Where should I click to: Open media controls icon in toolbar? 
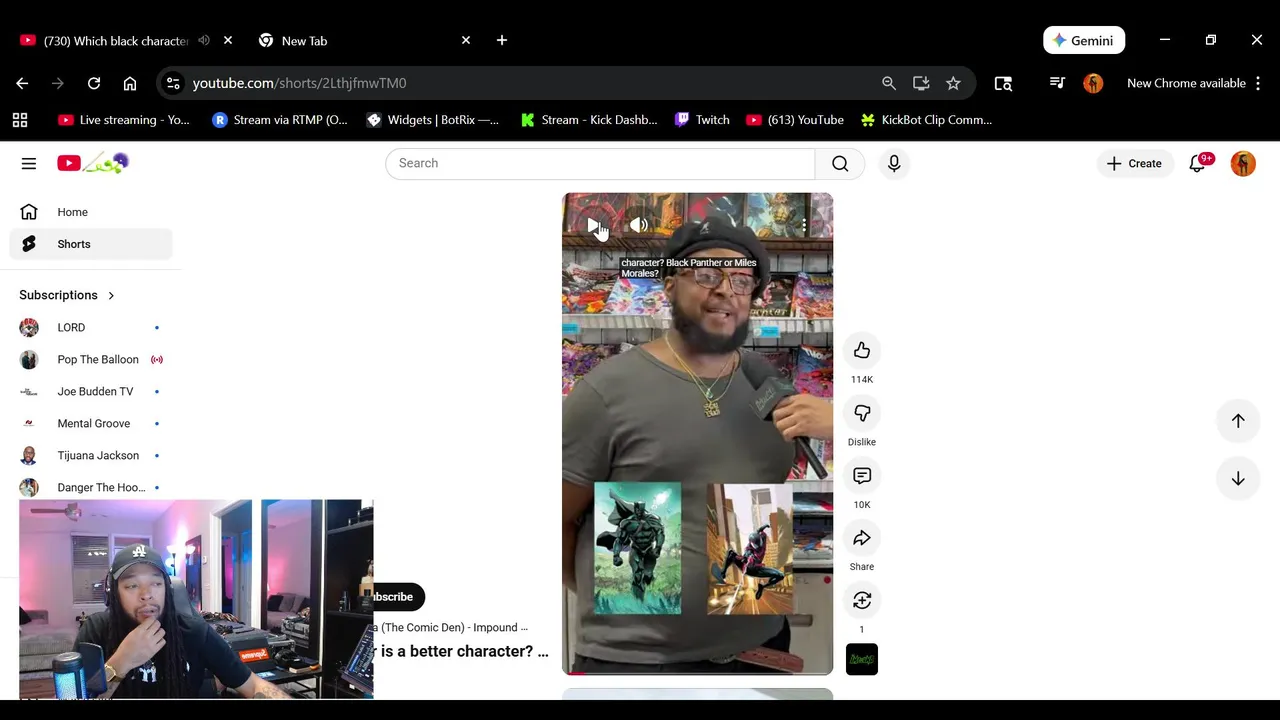click(x=1057, y=83)
